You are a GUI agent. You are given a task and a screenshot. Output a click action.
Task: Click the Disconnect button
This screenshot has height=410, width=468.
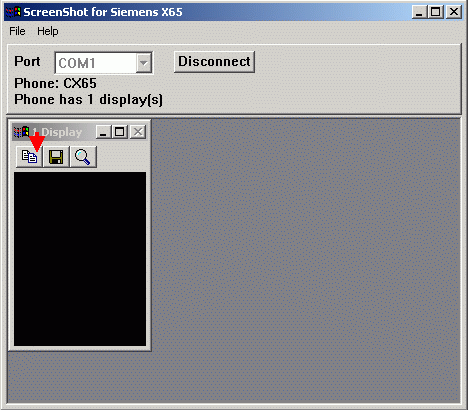point(214,62)
